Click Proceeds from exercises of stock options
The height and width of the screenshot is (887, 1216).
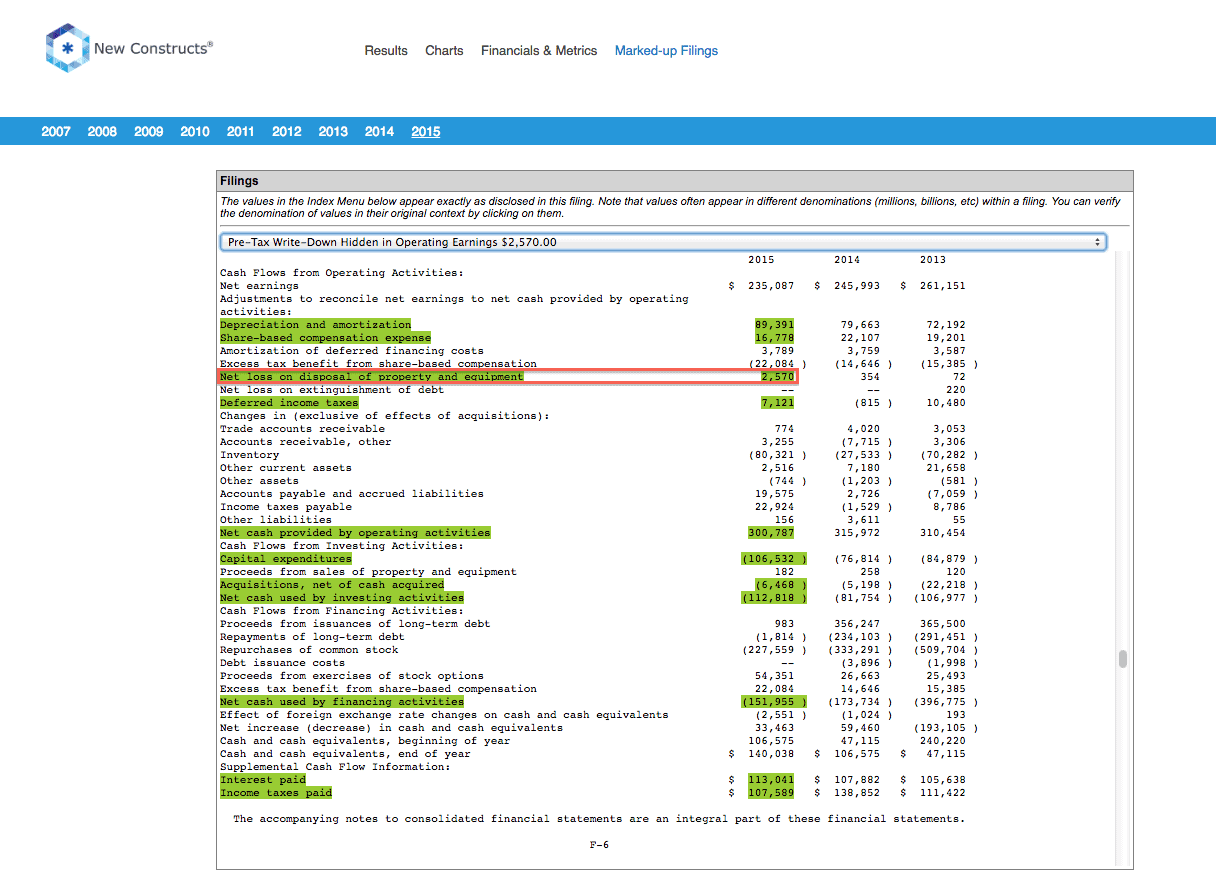click(352, 676)
